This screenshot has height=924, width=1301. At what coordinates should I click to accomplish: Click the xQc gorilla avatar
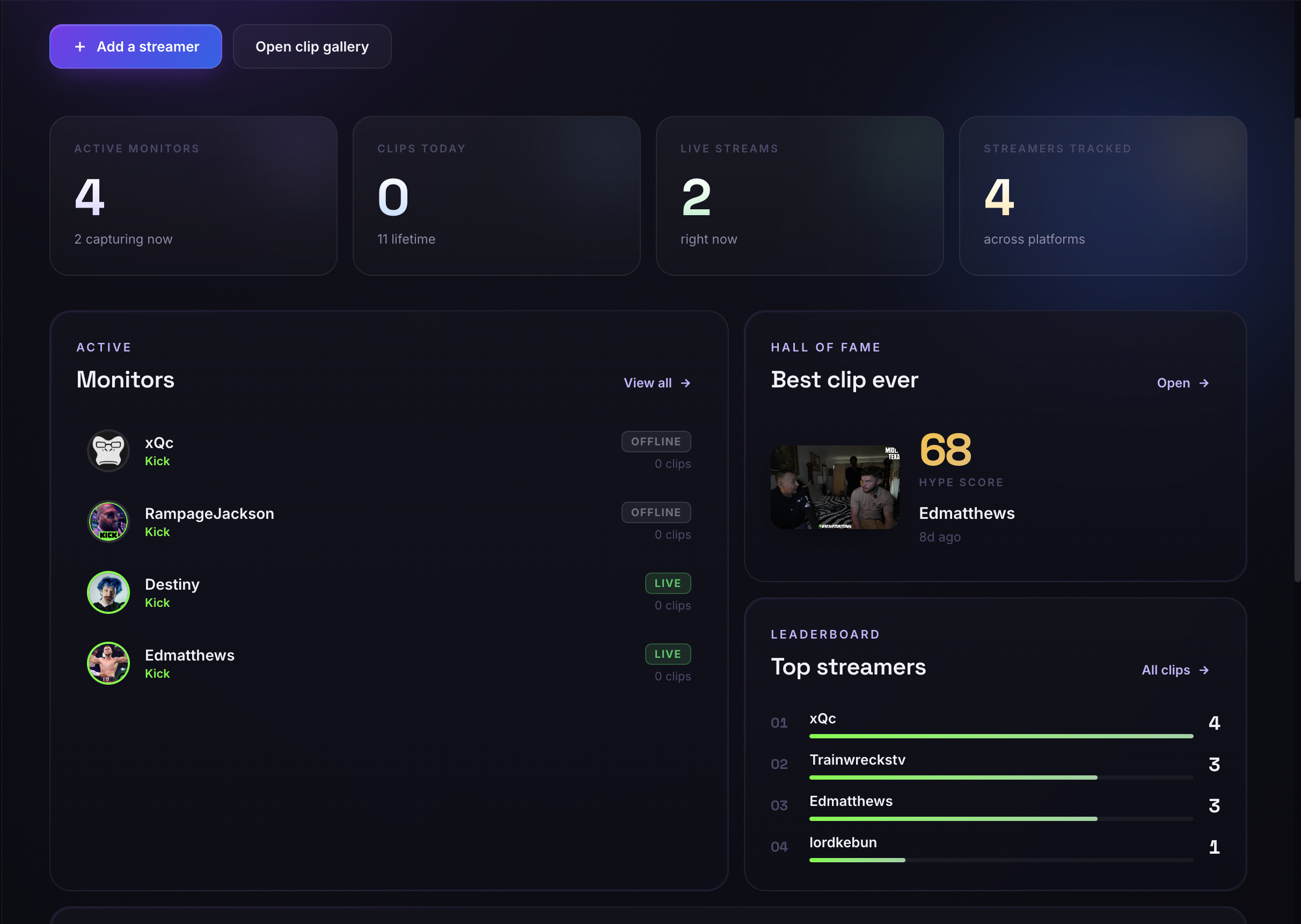click(108, 450)
